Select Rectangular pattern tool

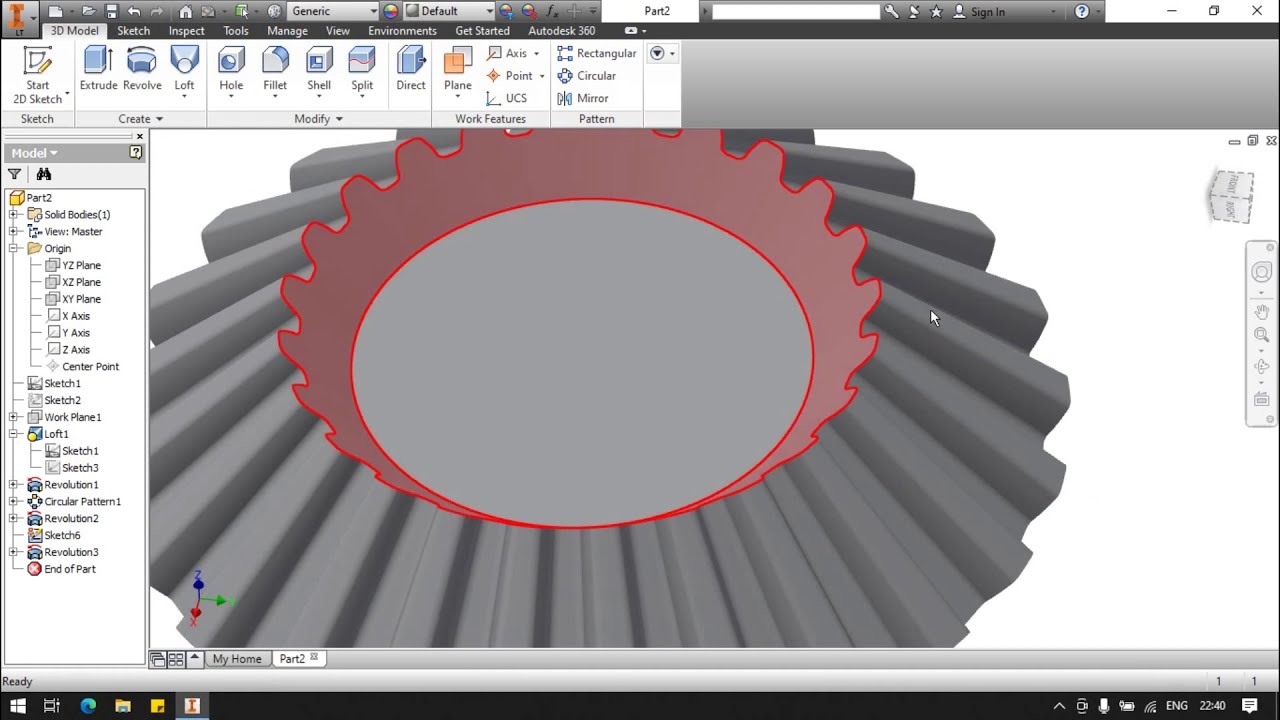[597, 53]
